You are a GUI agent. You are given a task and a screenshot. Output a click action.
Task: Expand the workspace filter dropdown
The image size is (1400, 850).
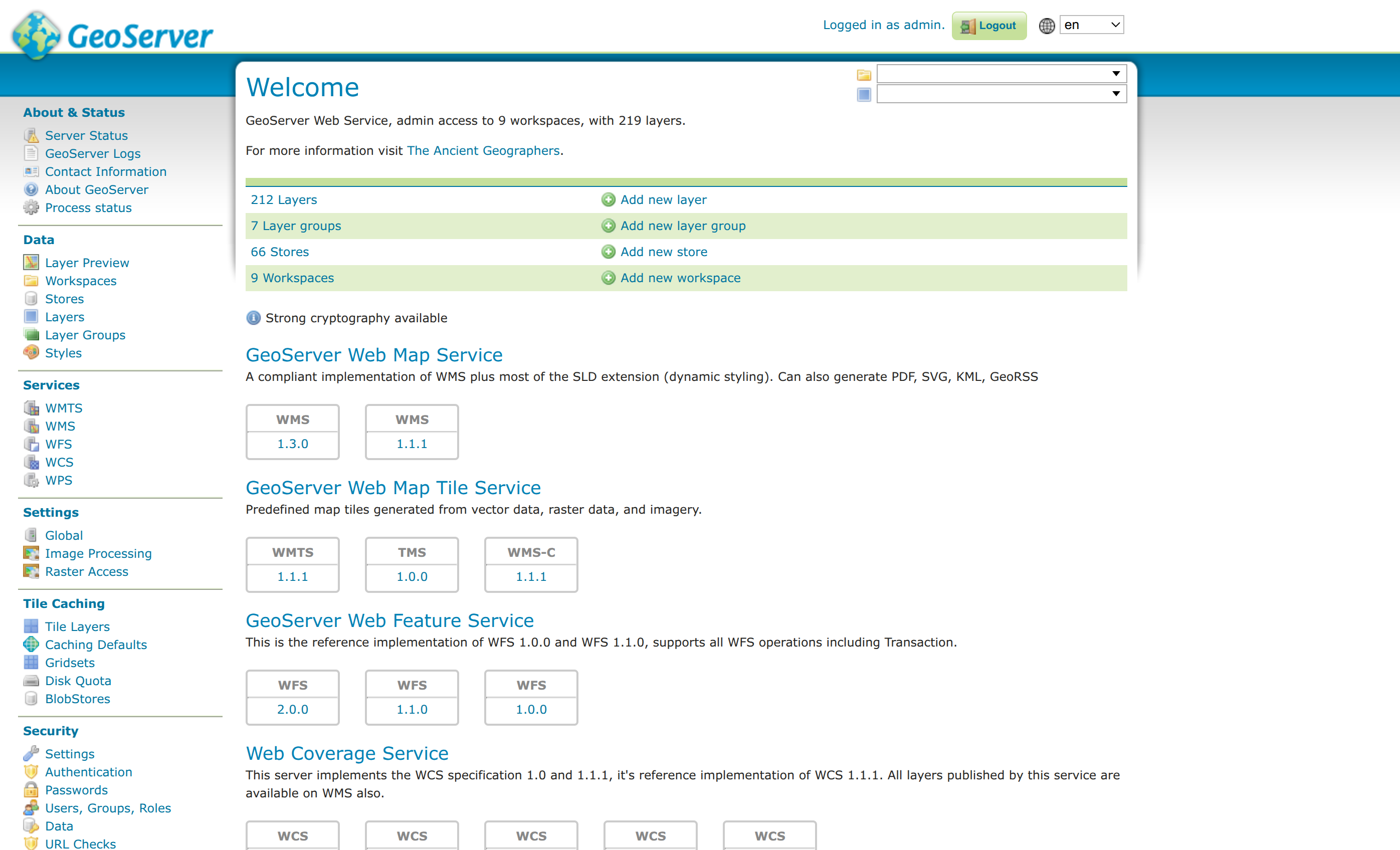(1001, 73)
